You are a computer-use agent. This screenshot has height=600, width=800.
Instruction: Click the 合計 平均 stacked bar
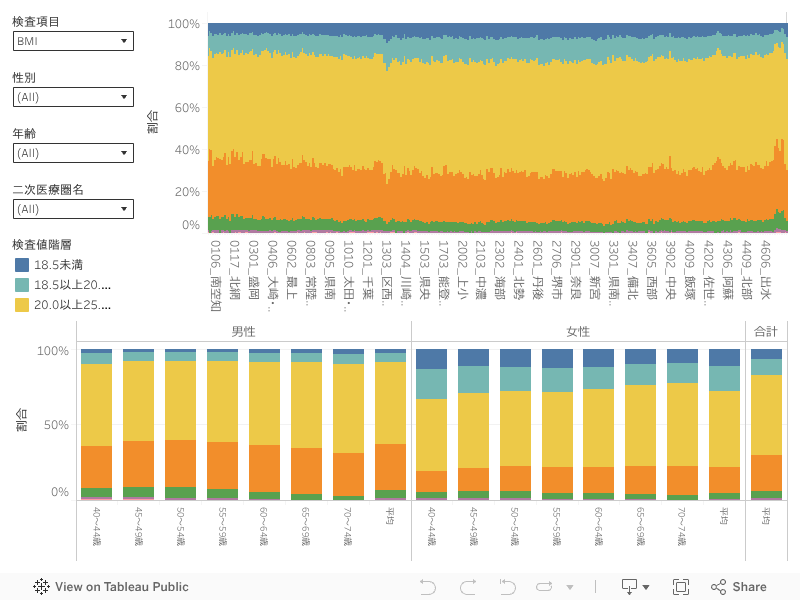coord(766,424)
